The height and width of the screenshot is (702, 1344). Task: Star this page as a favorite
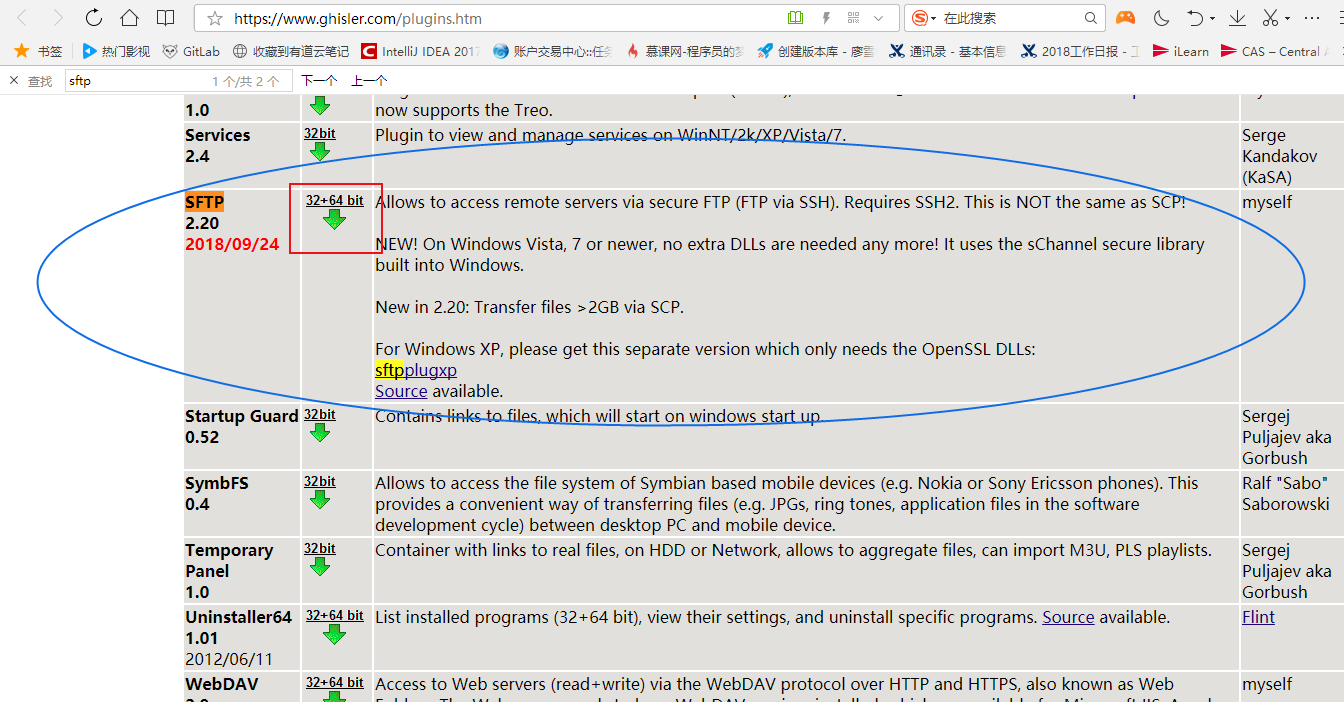click(x=214, y=18)
